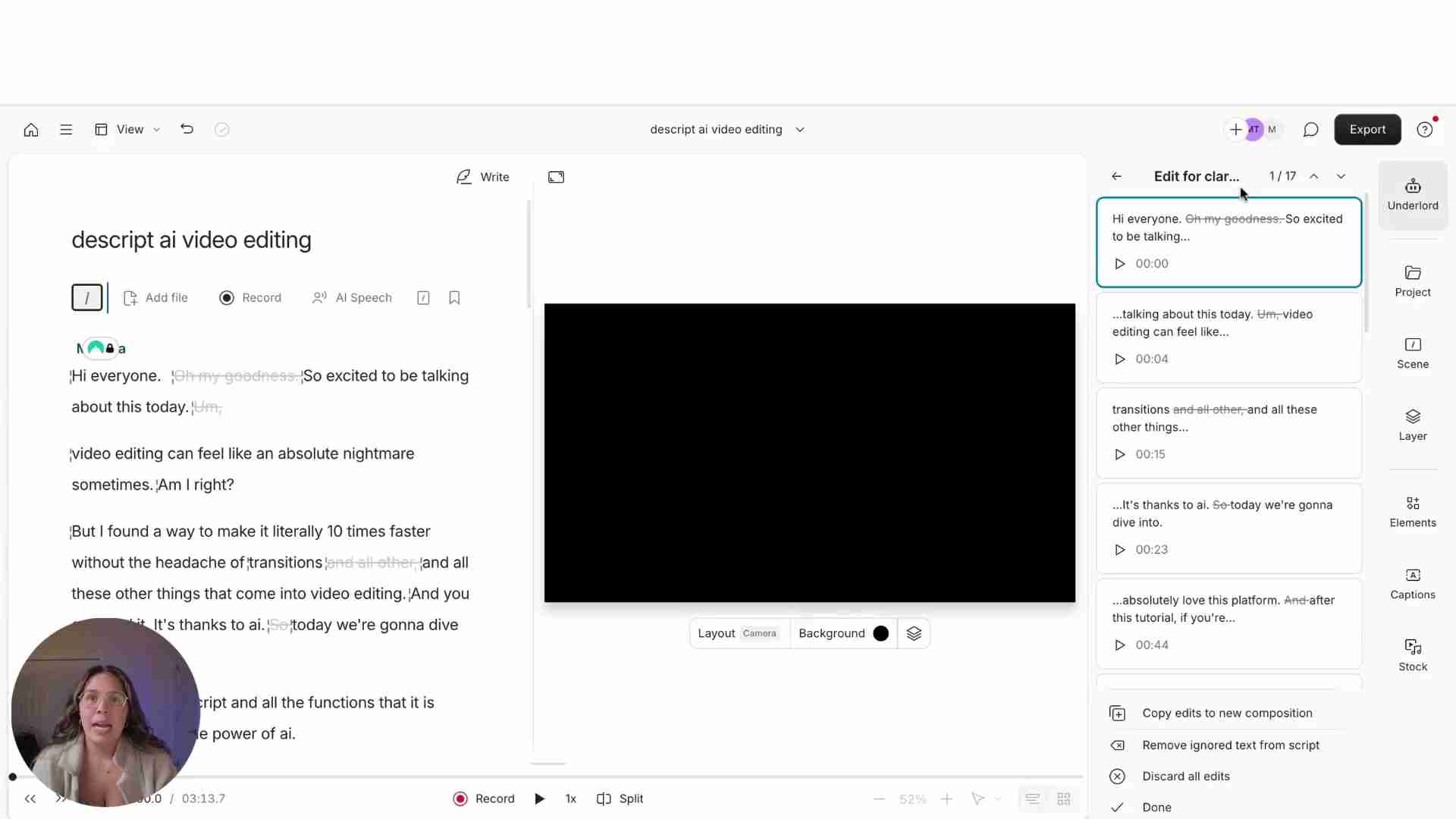Switch to the grid view toggle
This screenshot has width=1456, height=819.
click(1063, 799)
